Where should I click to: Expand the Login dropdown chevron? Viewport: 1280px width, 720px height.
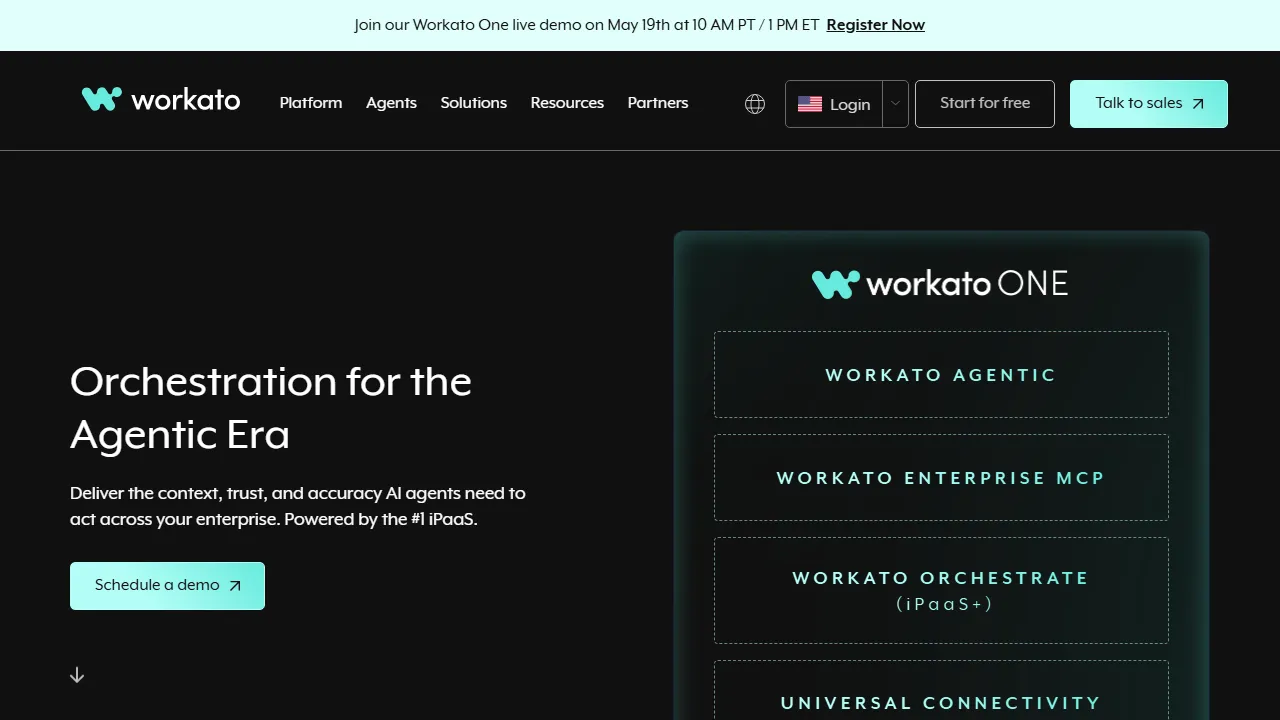[896, 104]
